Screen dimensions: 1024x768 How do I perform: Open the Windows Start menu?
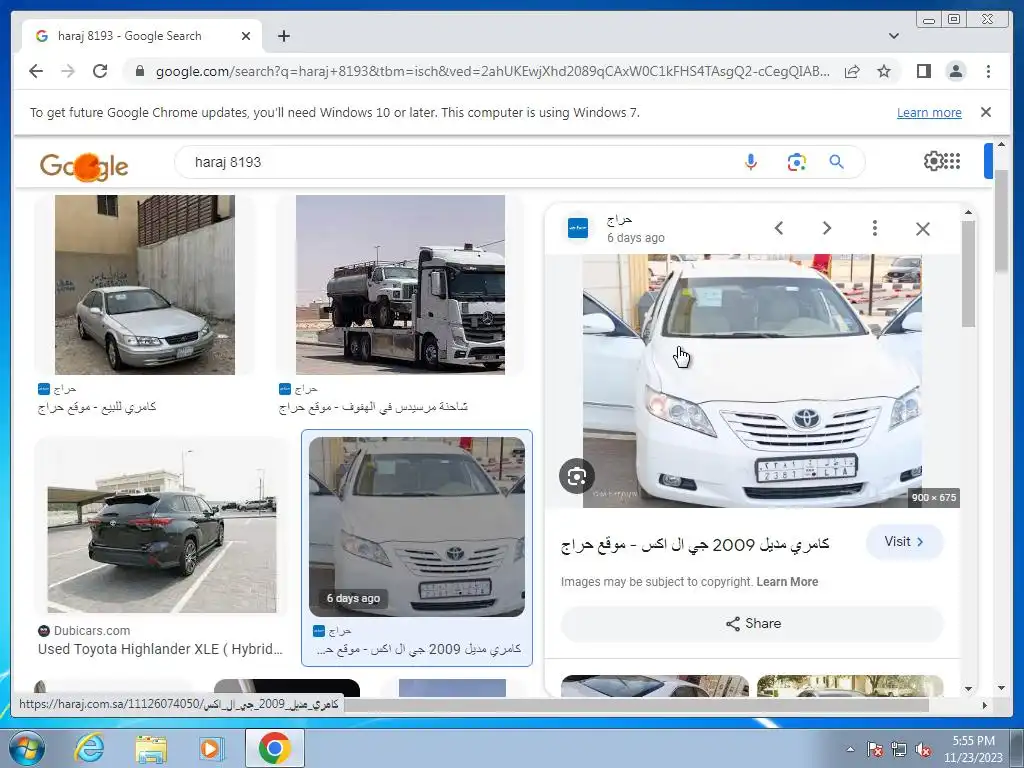point(27,748)
